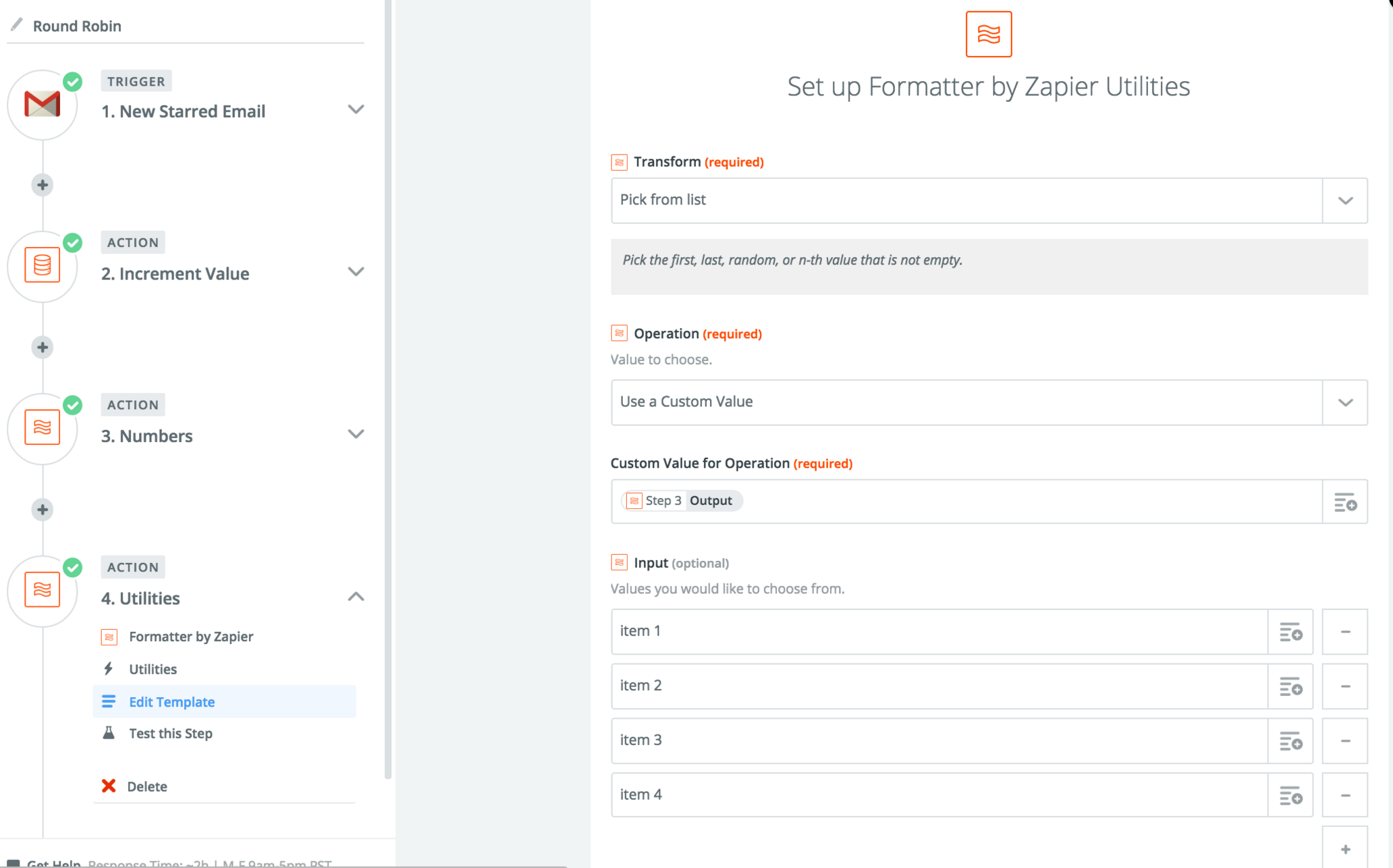Insert a field into item 4 input
The image size is (1393, 868).
click(1290, 795)
